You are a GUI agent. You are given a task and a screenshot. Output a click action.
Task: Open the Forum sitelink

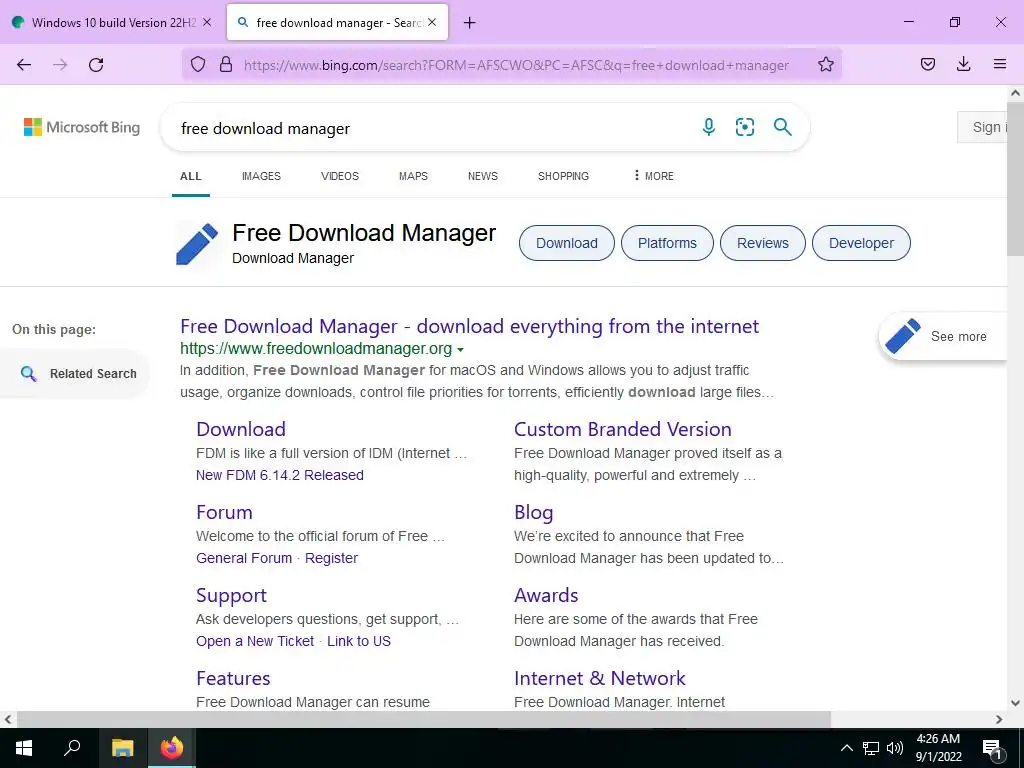(224, 512)
